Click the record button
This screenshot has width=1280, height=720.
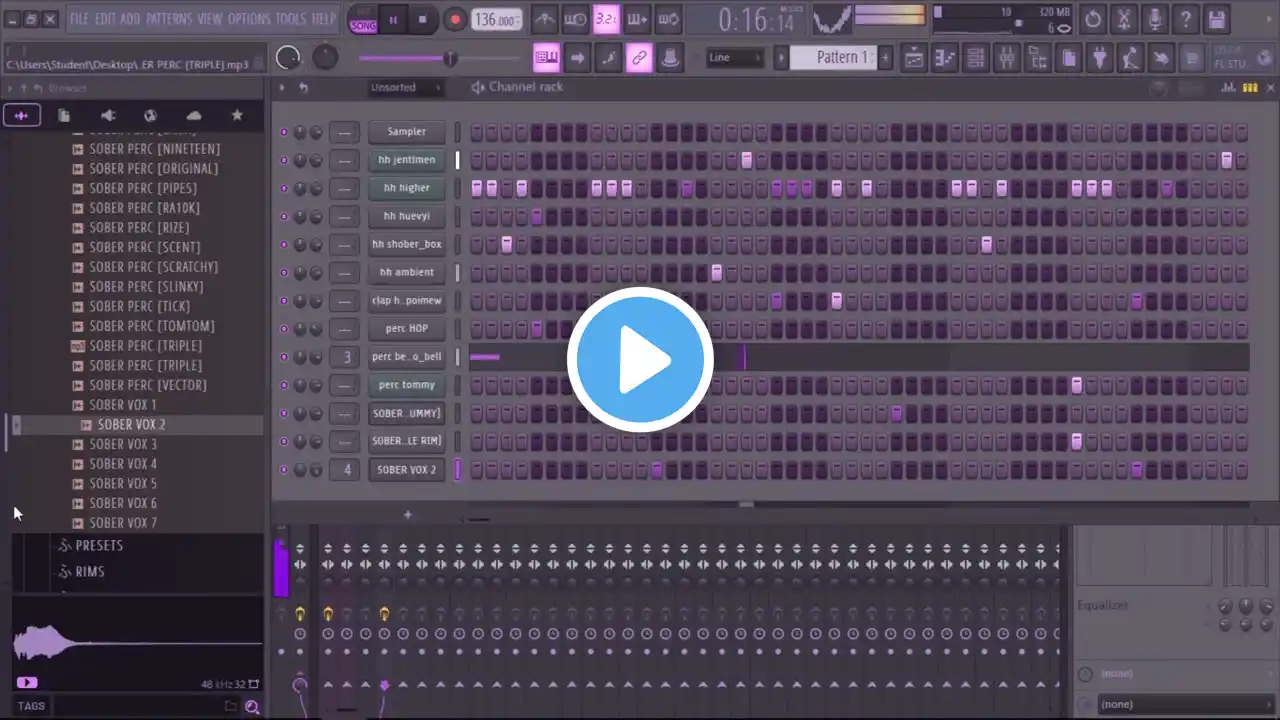point(455,19)
